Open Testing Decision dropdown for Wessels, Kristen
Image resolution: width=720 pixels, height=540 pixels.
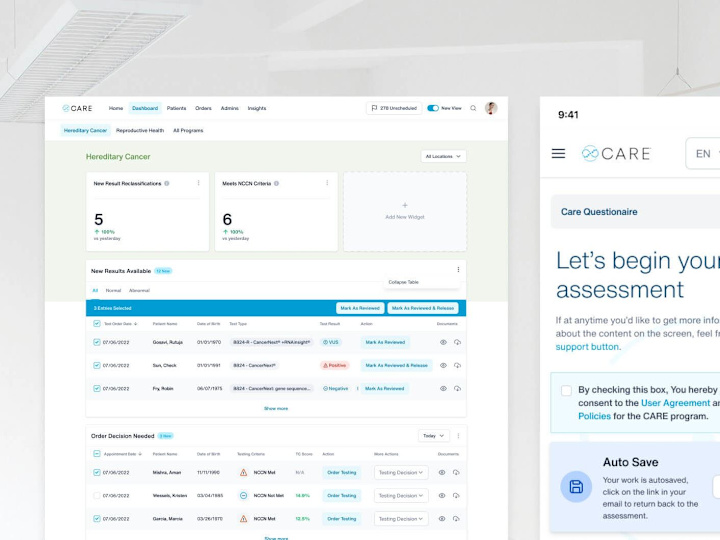pyautogui.click(x=401, y=495)
